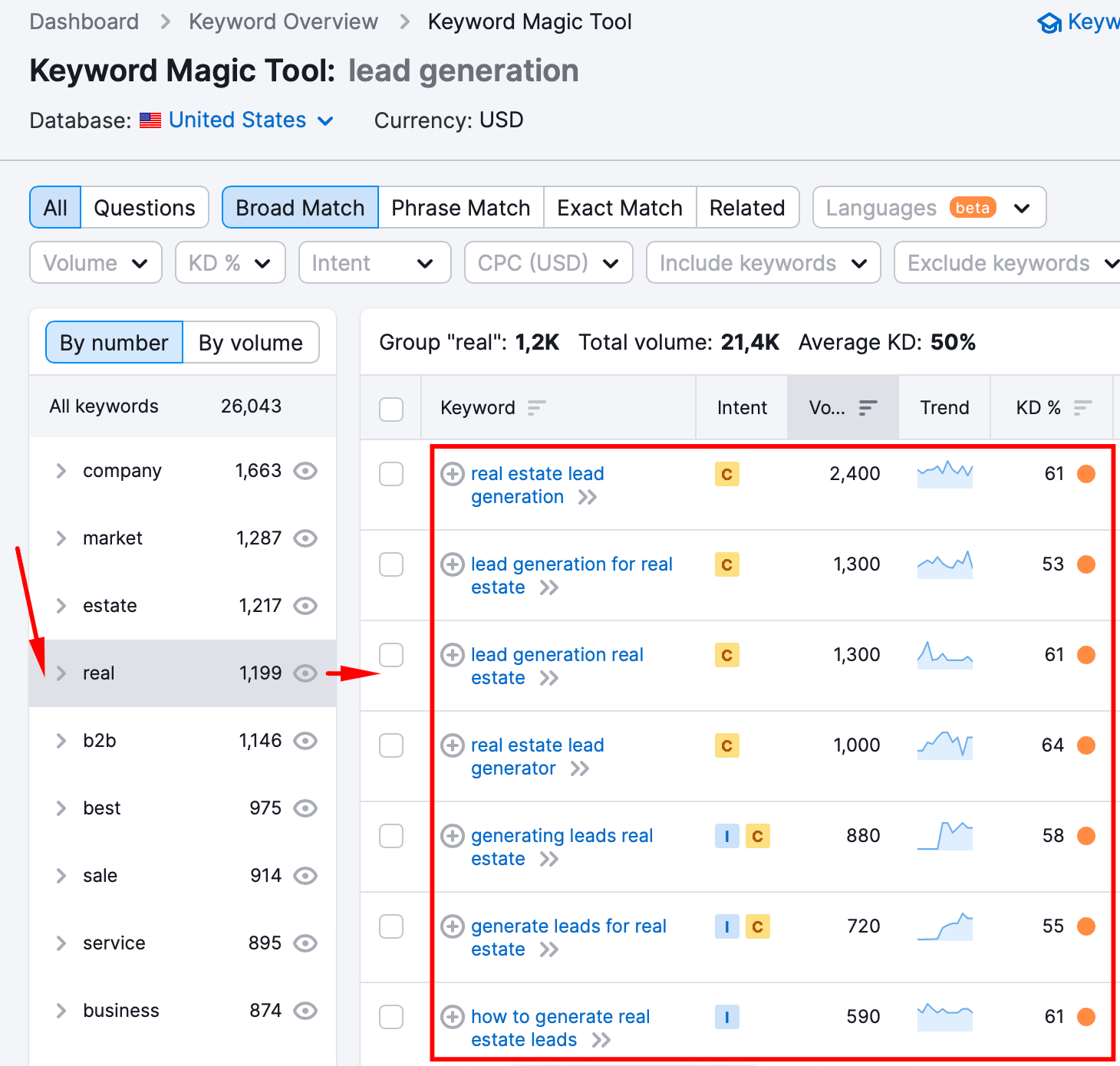
Task: Click the commercial intent badge for 'real estate lead generator'
Action: pos(727,745)
